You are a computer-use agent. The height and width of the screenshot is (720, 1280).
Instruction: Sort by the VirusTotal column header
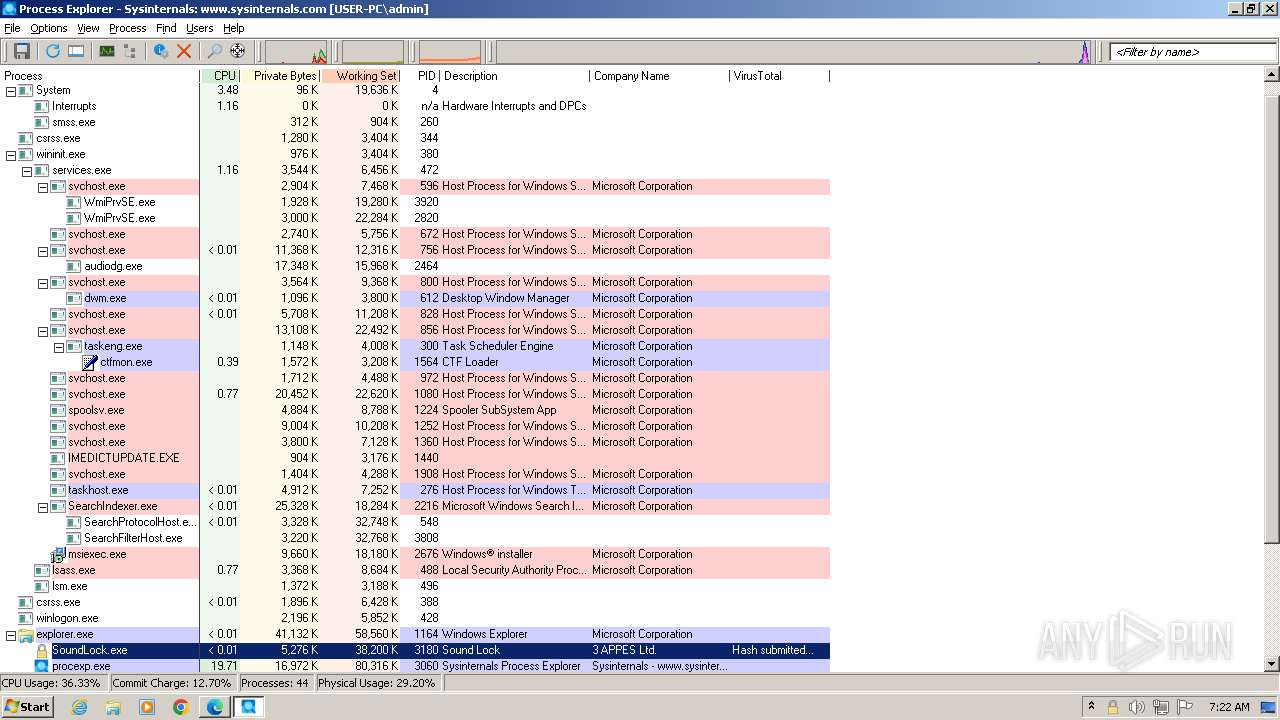[779, 75]
